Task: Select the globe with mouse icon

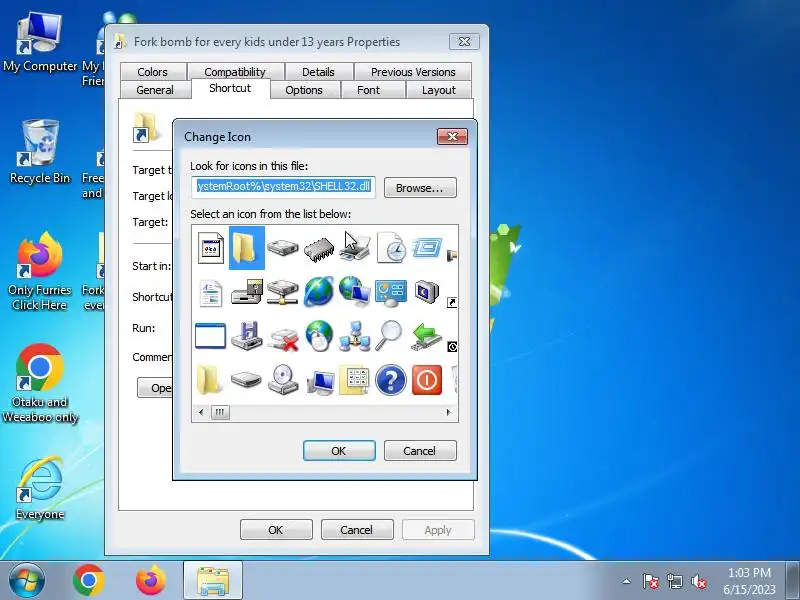Action: coord(319,336)
